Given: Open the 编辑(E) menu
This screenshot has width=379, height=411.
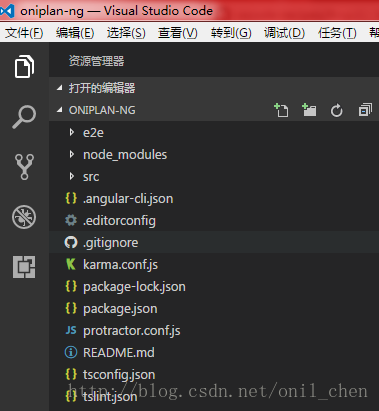Looking at the screenshot, I should click(x=75, y=33).
